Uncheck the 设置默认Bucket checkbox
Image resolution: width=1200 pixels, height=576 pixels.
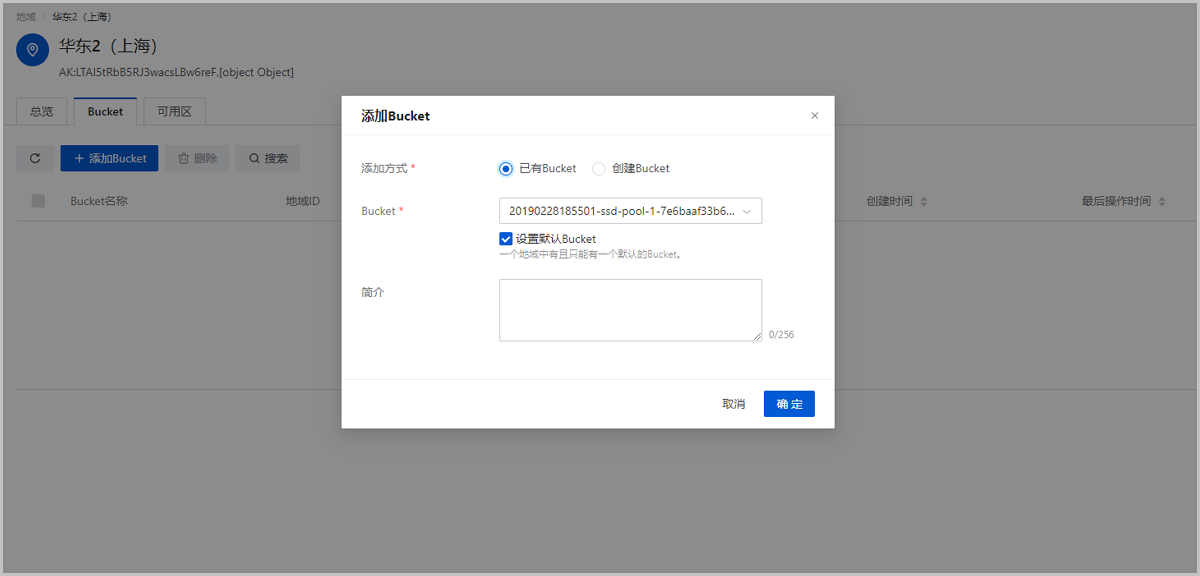coord(506,239)
